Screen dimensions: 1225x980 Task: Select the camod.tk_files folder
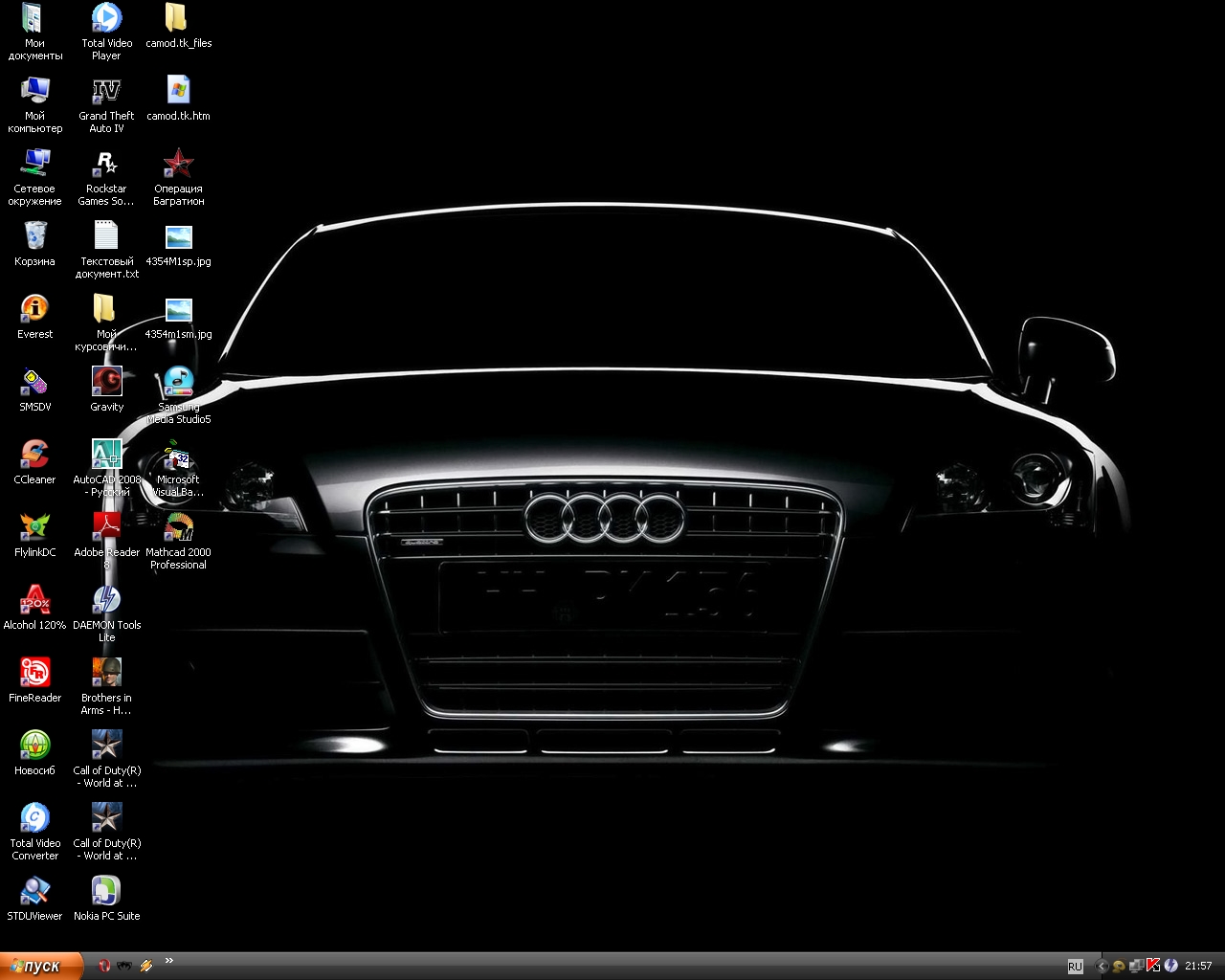pos(176,19)
